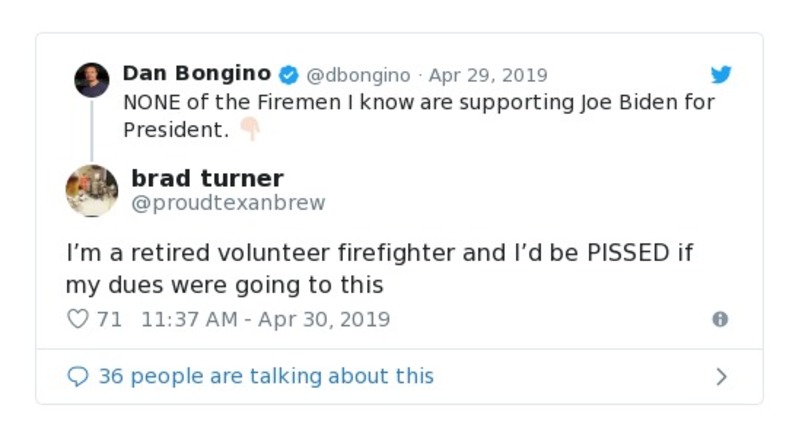799x443 pixels.
Task: Click the thread line connecting the avatars
Action: click(x=92, y=130)
